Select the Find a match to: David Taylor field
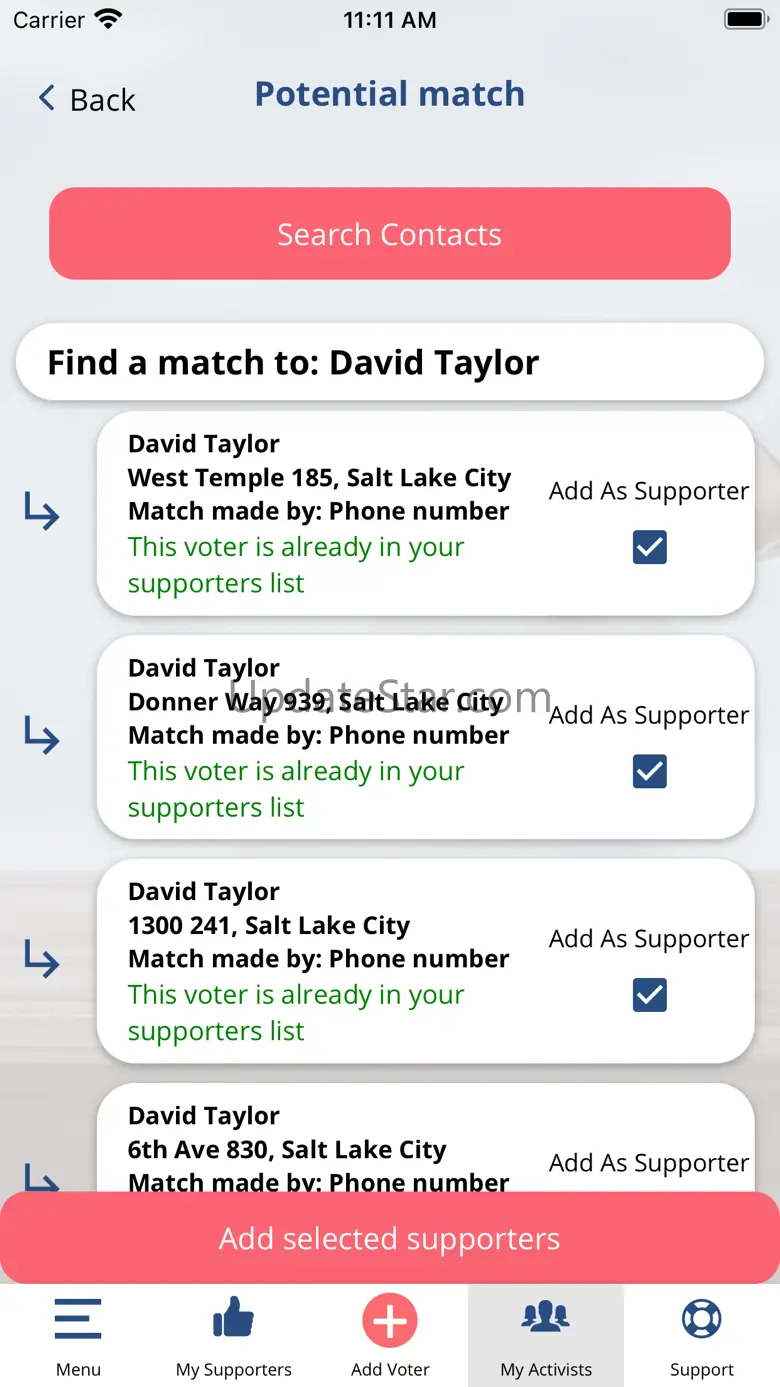 coord(390,362)
